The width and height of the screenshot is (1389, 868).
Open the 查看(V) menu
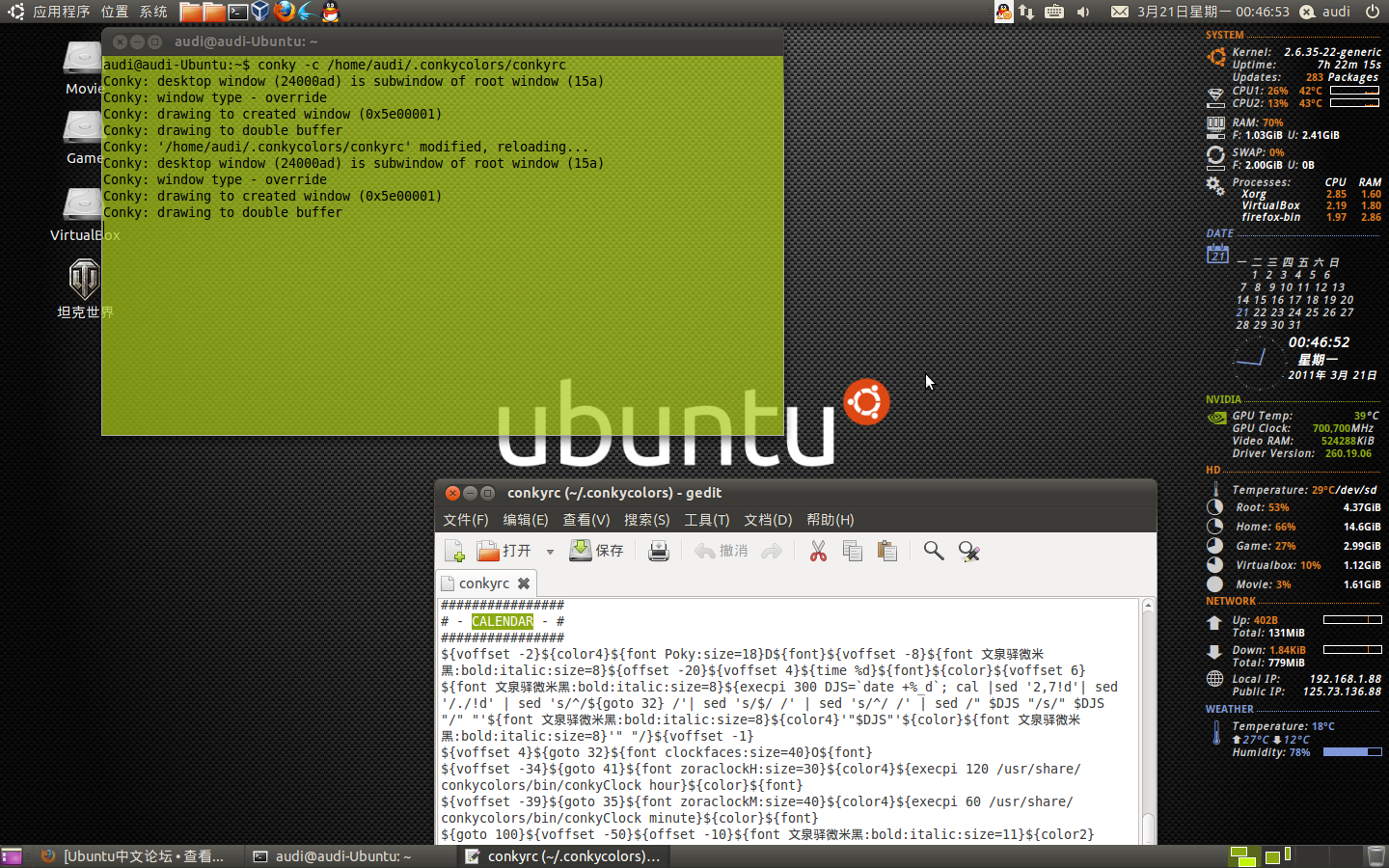point(586,520)
